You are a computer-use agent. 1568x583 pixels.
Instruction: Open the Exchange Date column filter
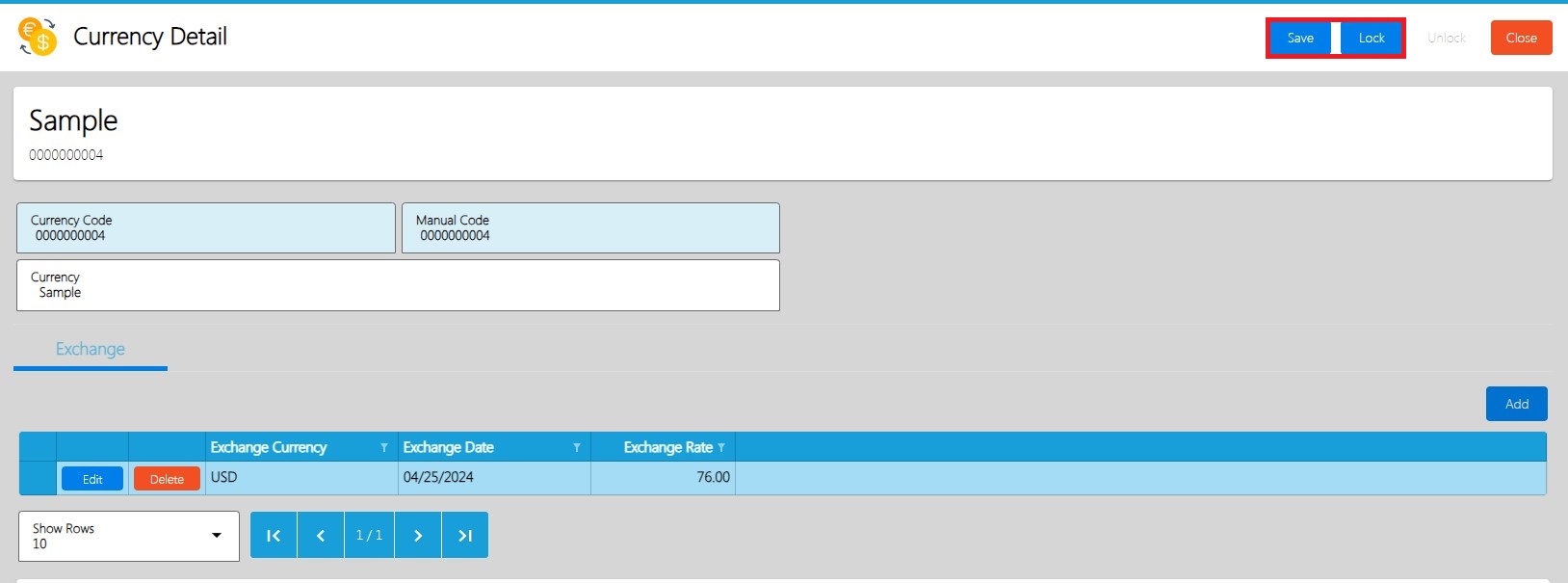pyautogui.click(x=577, y=448)
